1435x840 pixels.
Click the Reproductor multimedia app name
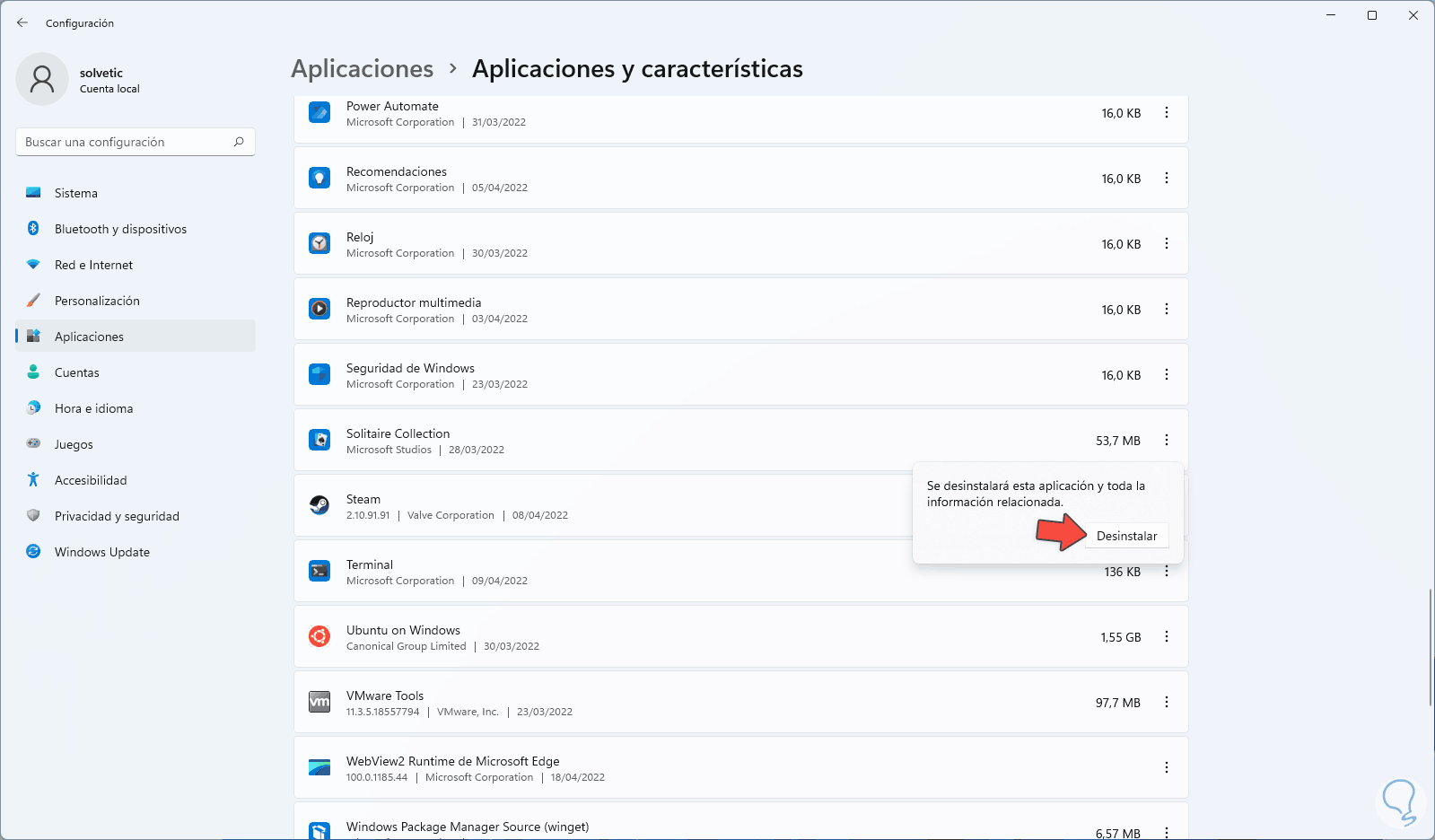tap(414, 302)
